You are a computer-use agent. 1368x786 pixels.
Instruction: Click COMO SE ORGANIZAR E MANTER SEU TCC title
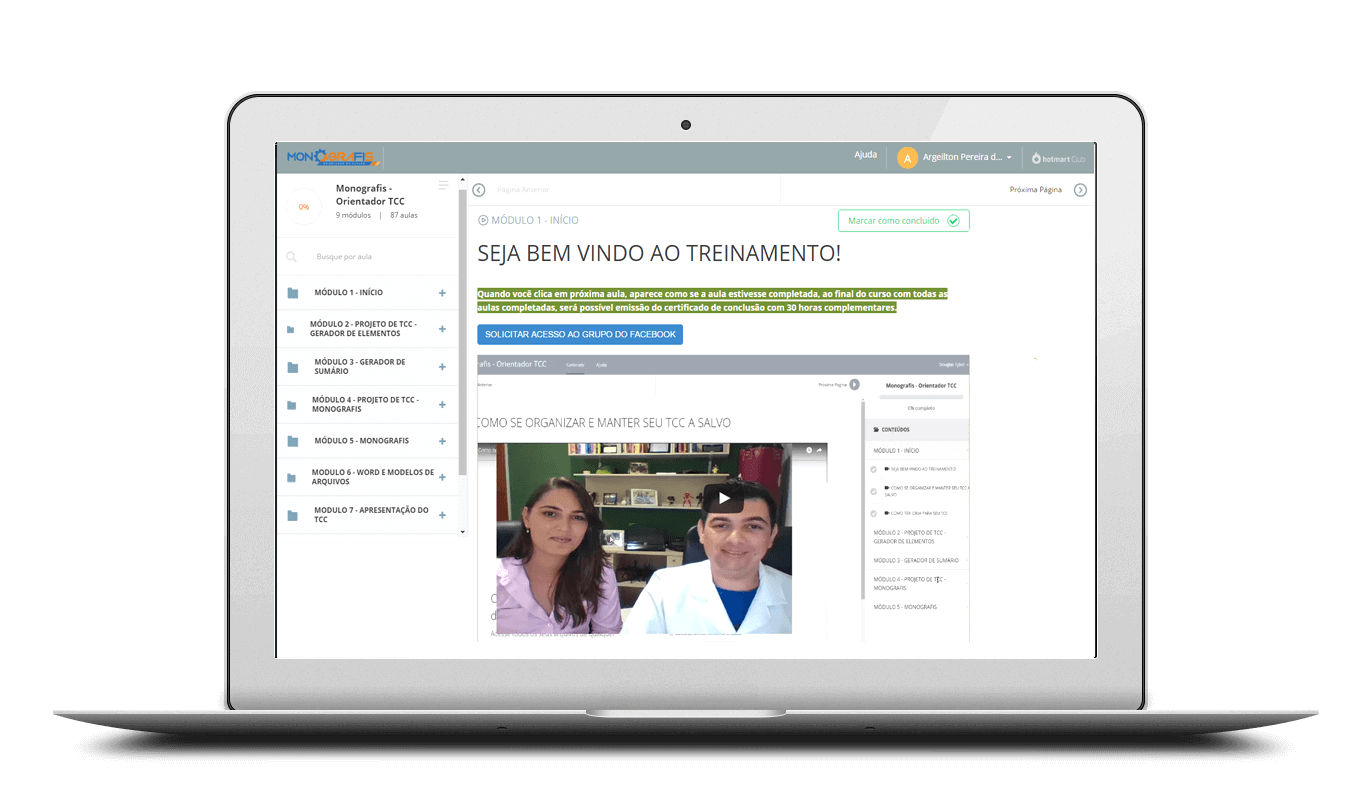(x=604, y=423)
